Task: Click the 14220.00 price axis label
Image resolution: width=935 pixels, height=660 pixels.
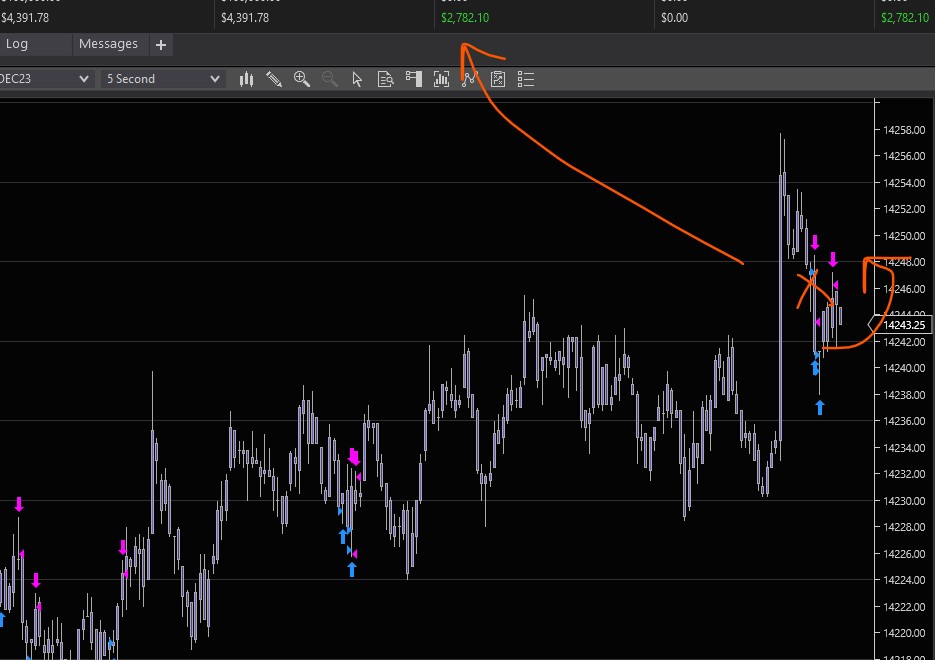Action: point(904,633)
